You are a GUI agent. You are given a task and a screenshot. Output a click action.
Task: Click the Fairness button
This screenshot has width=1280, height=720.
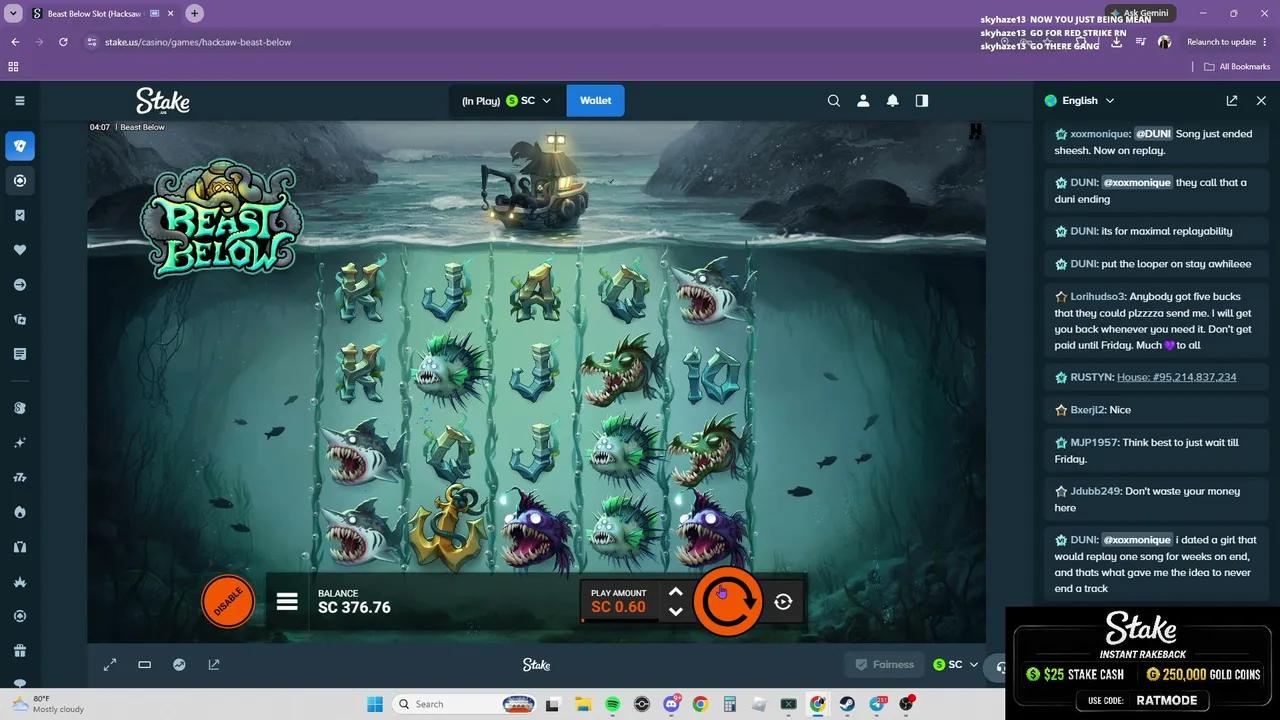coord(884,664)
